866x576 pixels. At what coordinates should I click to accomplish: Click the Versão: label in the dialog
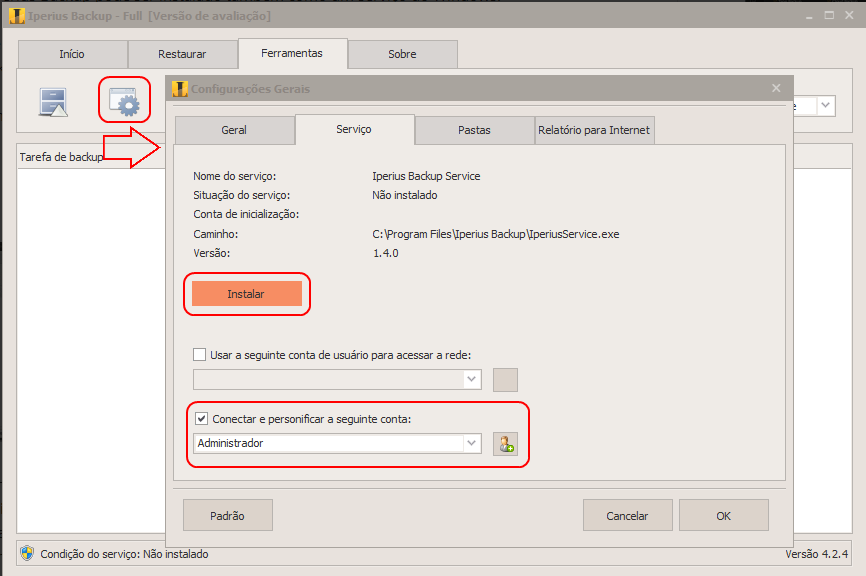coord(212,253)
